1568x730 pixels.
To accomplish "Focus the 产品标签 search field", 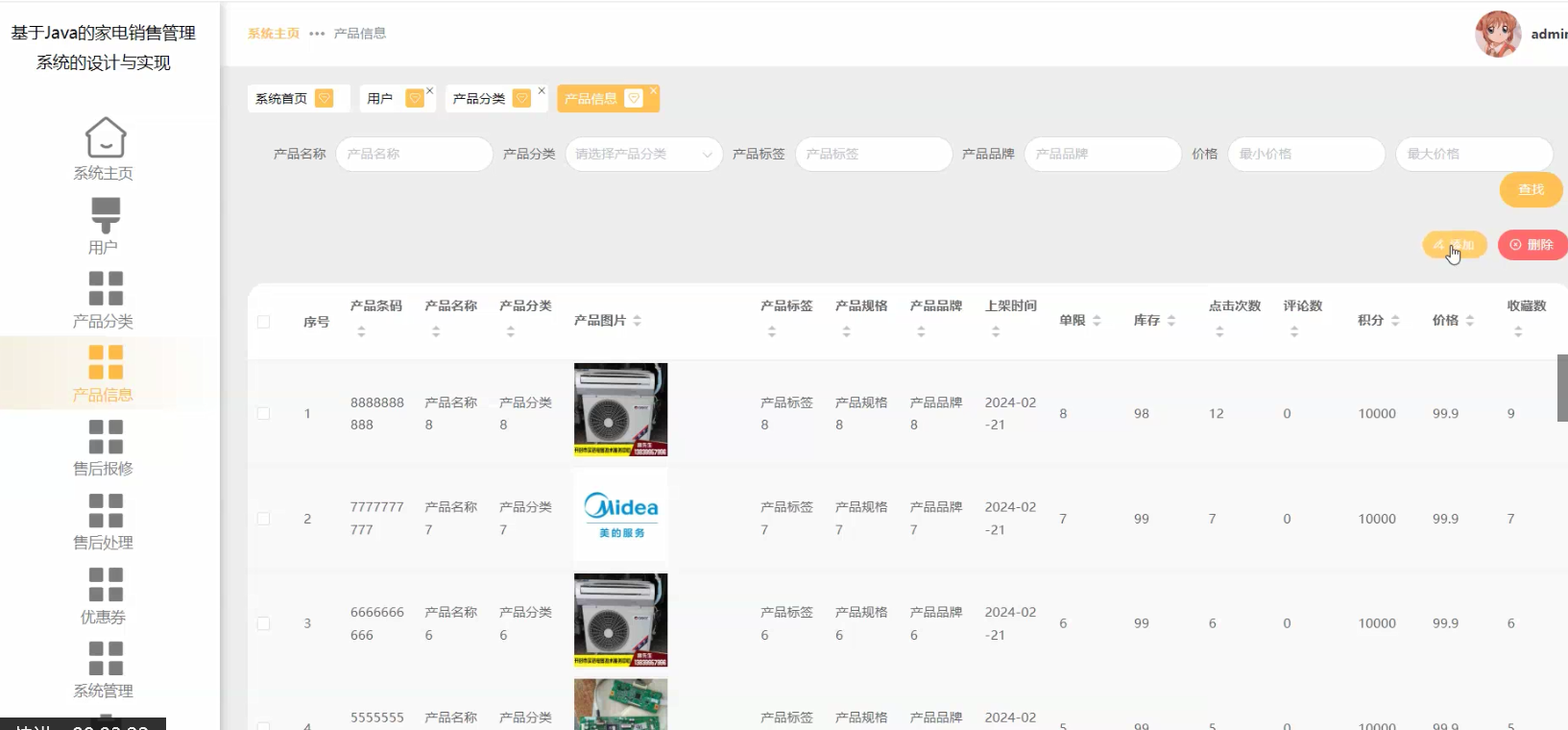I will [x=874, y=154].
